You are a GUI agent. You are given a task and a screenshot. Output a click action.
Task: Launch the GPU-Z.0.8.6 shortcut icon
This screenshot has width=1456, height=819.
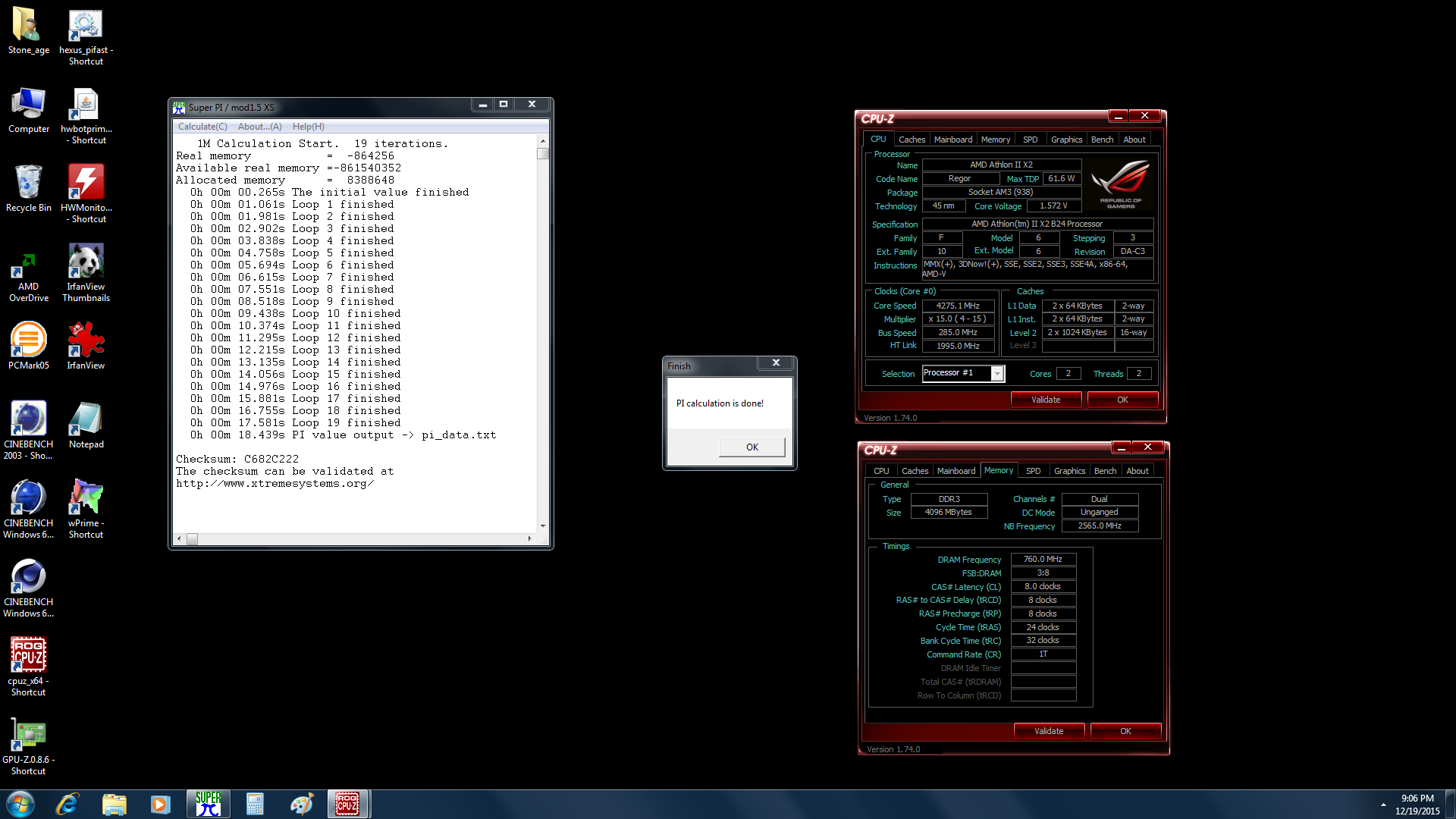click(x=28, y=746)
